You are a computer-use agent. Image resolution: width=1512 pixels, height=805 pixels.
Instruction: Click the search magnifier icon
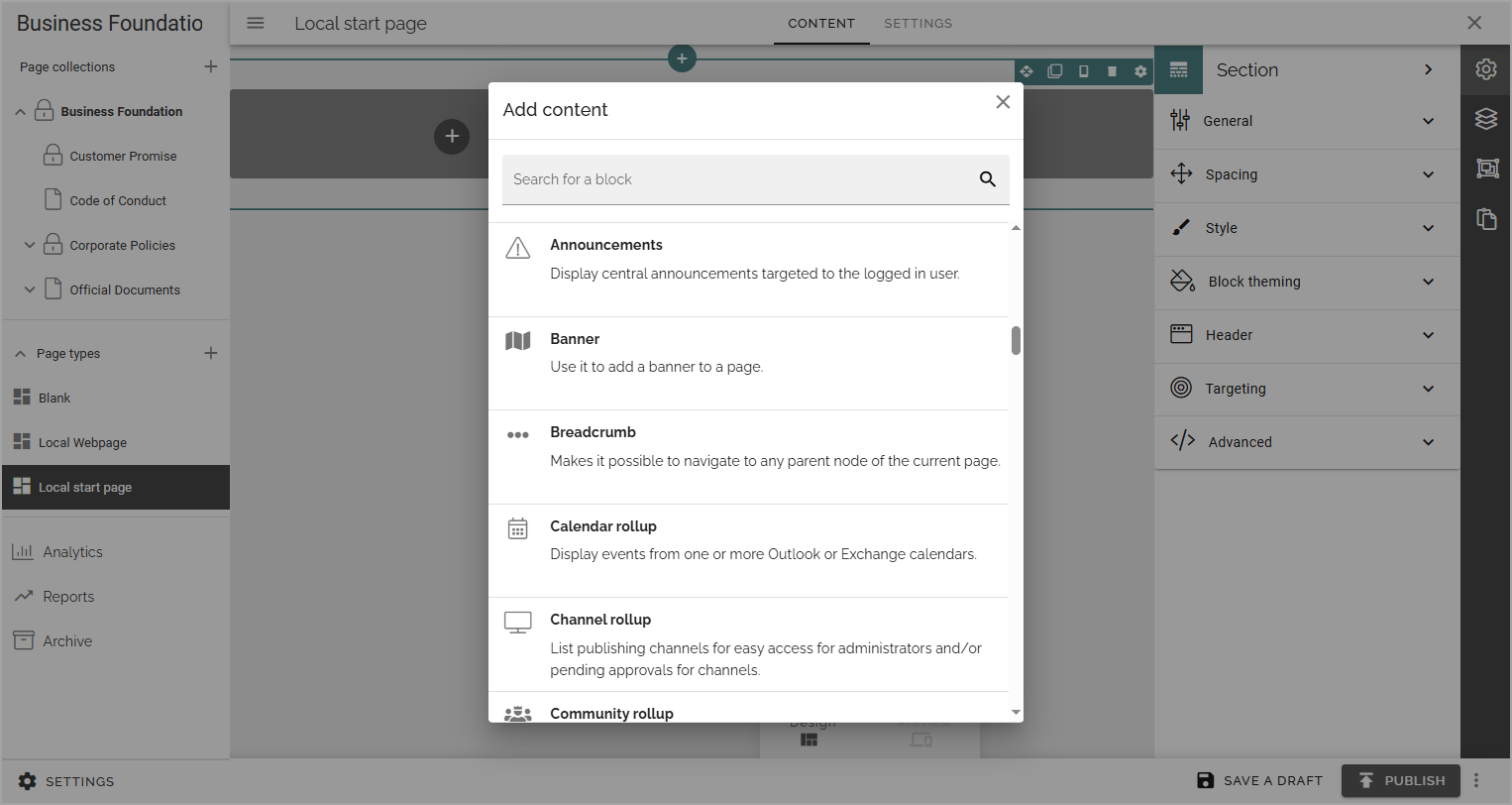(x=987, y=179)
